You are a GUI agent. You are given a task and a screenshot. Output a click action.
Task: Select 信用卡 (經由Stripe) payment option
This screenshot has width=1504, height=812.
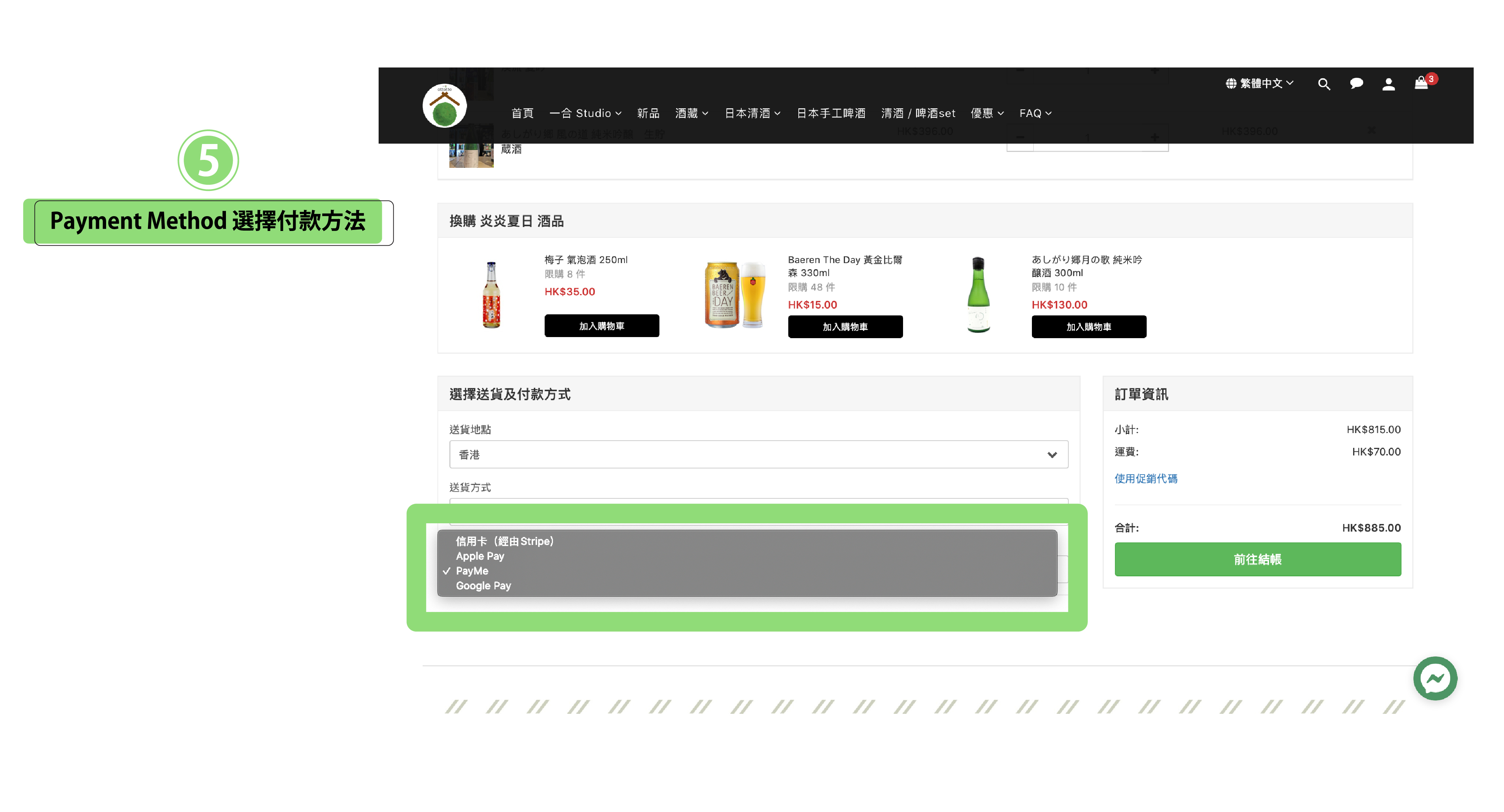(x=505, y=541)
